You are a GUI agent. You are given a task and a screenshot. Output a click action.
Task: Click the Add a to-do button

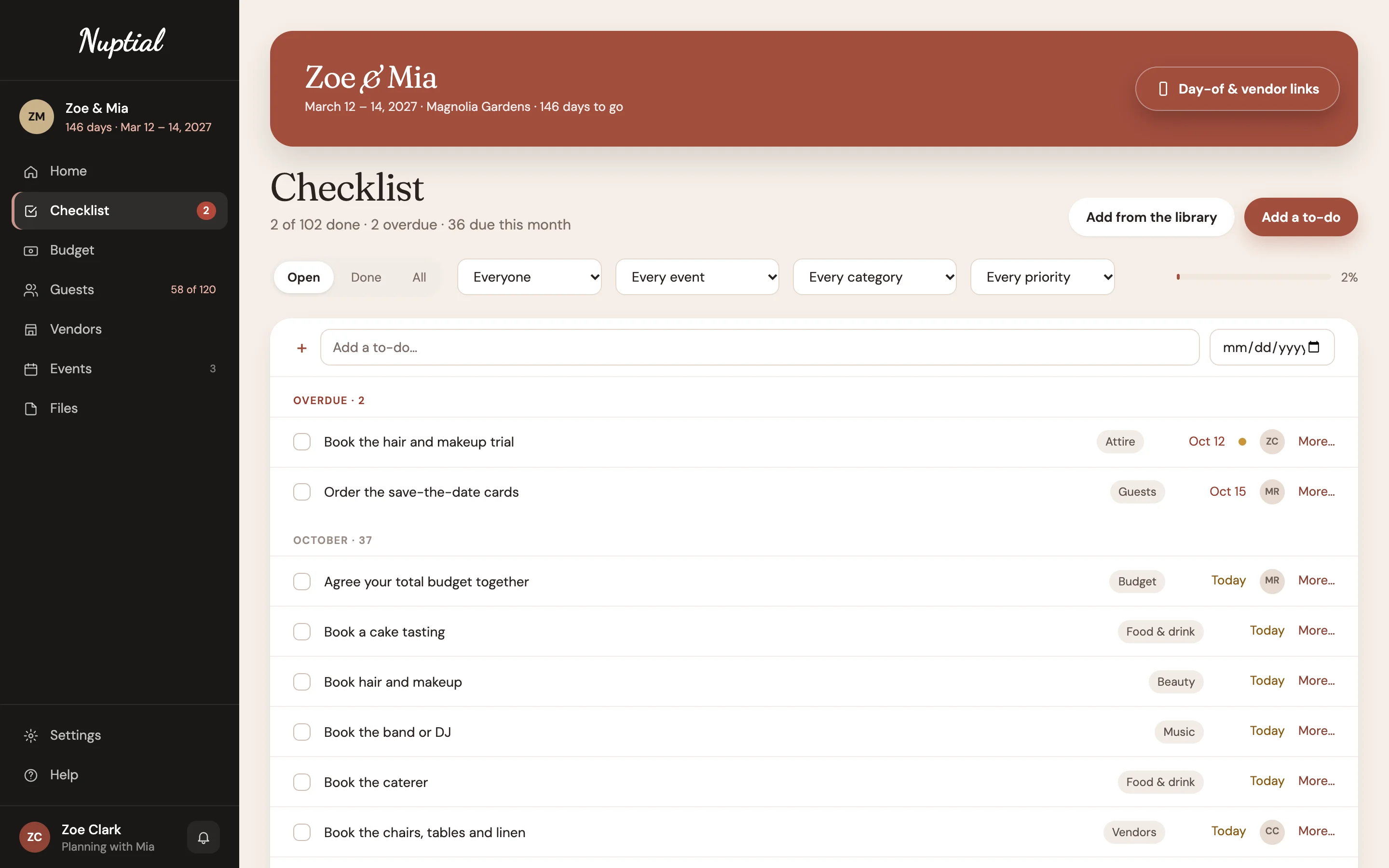(x=1301, y=217)
